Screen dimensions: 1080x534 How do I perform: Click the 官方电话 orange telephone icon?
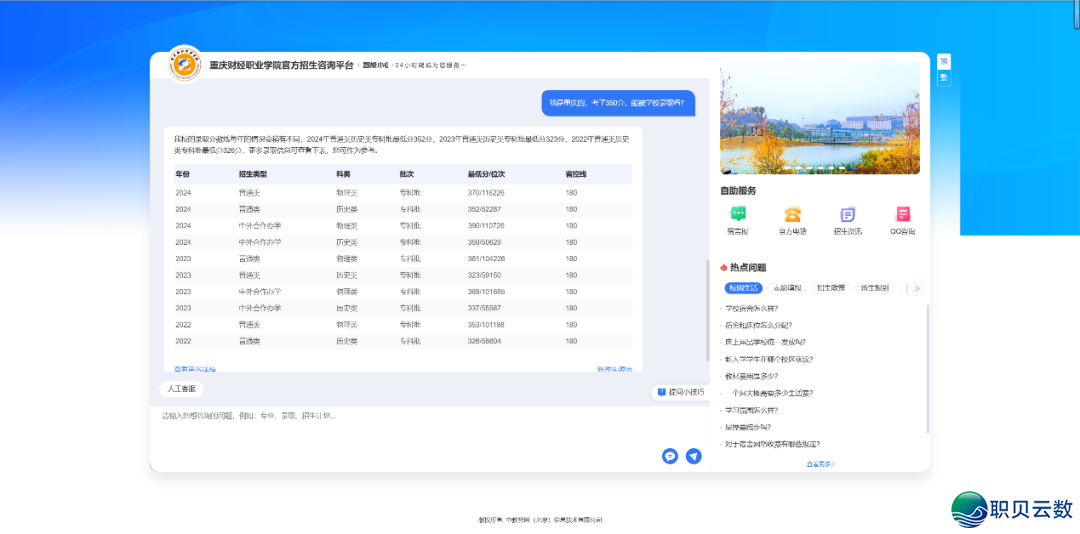792,214
